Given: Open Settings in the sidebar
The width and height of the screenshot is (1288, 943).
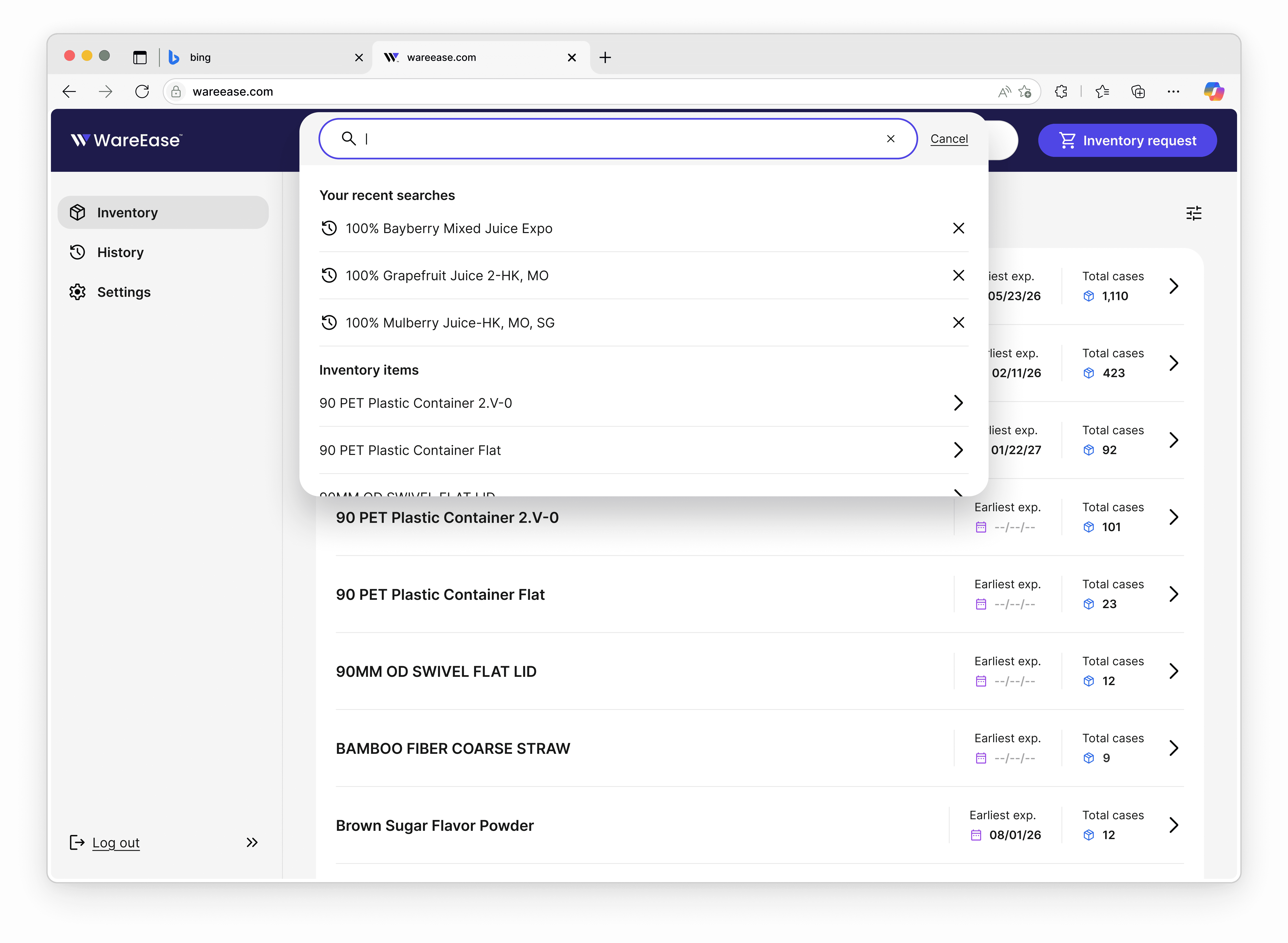Looking at the screenshot, I should point(123,292).
